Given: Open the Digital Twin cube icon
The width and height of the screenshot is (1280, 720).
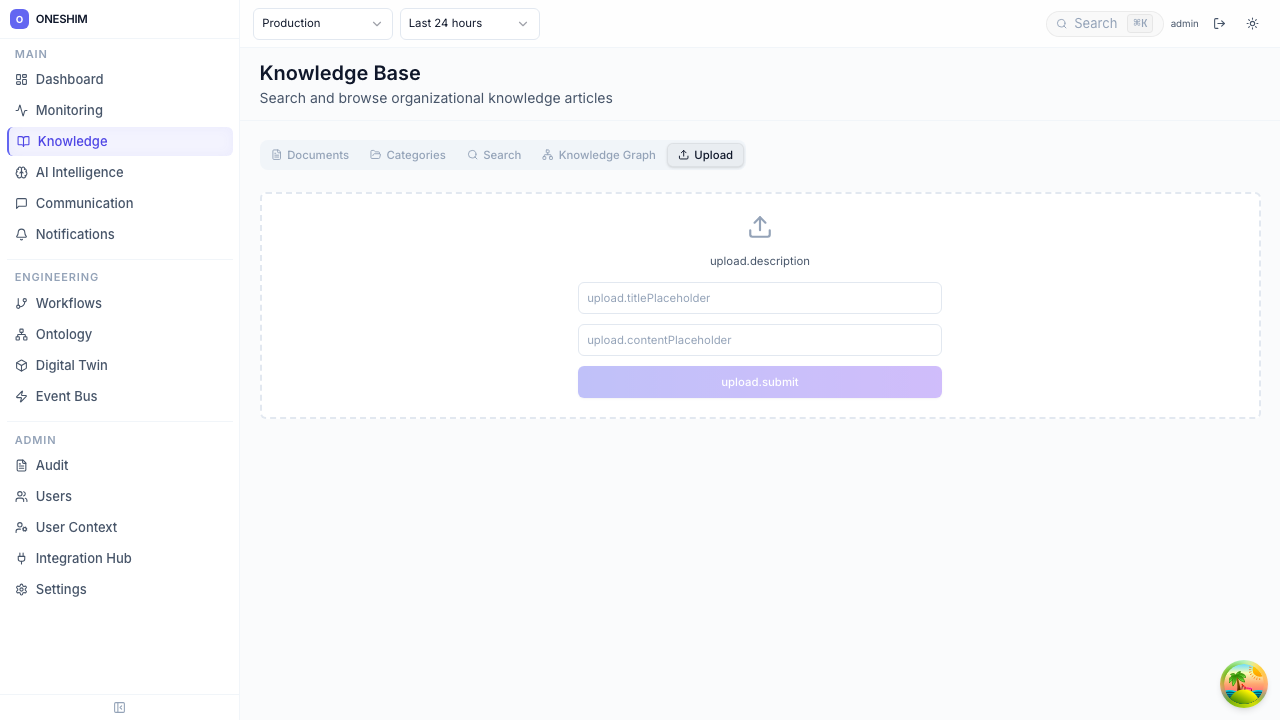Looking at the screenshot, I should pyautogui.click(x=21, y=366).
